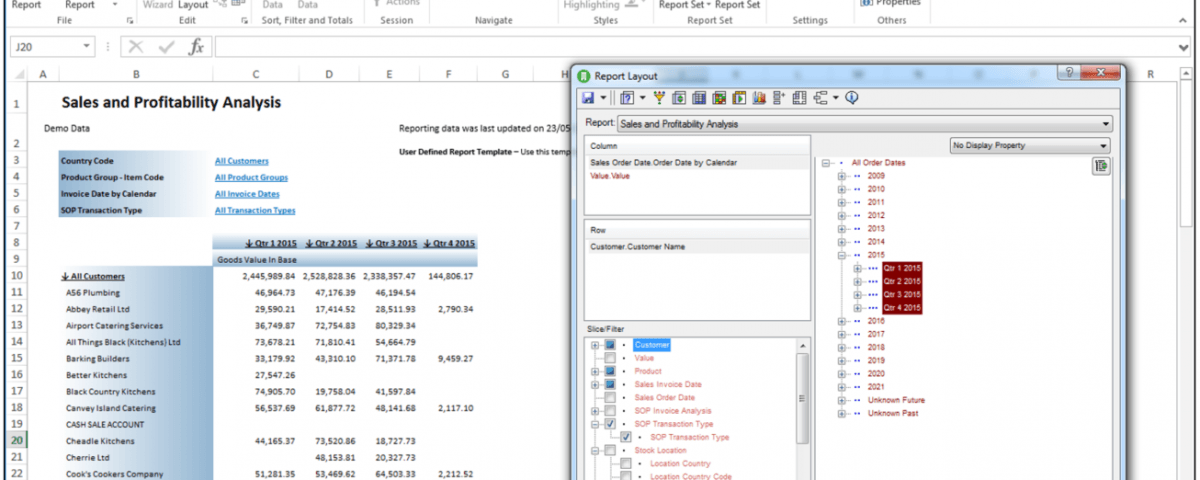The height and width of the screenshot is (480, 1200).
Task: Toggle the Sales Invoice Date checkbox
Action: tap(610, 384)
